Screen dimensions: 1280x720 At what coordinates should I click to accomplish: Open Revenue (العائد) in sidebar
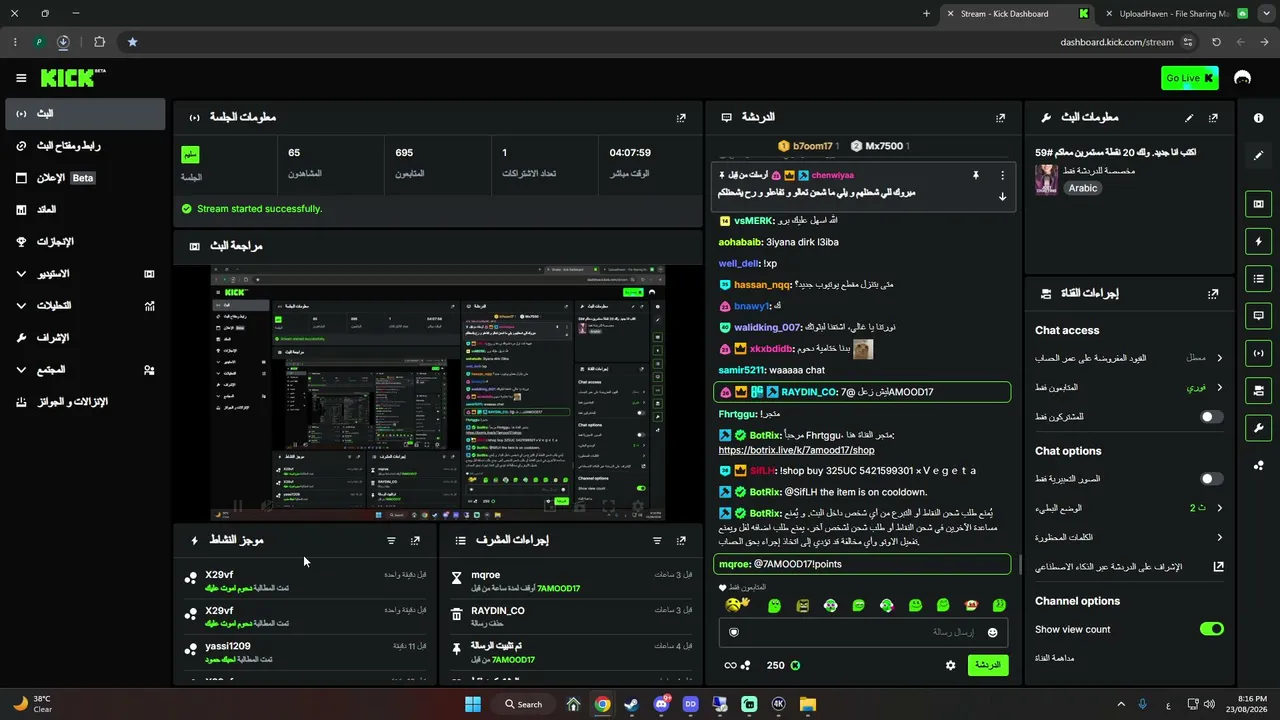tap(85, 210)
